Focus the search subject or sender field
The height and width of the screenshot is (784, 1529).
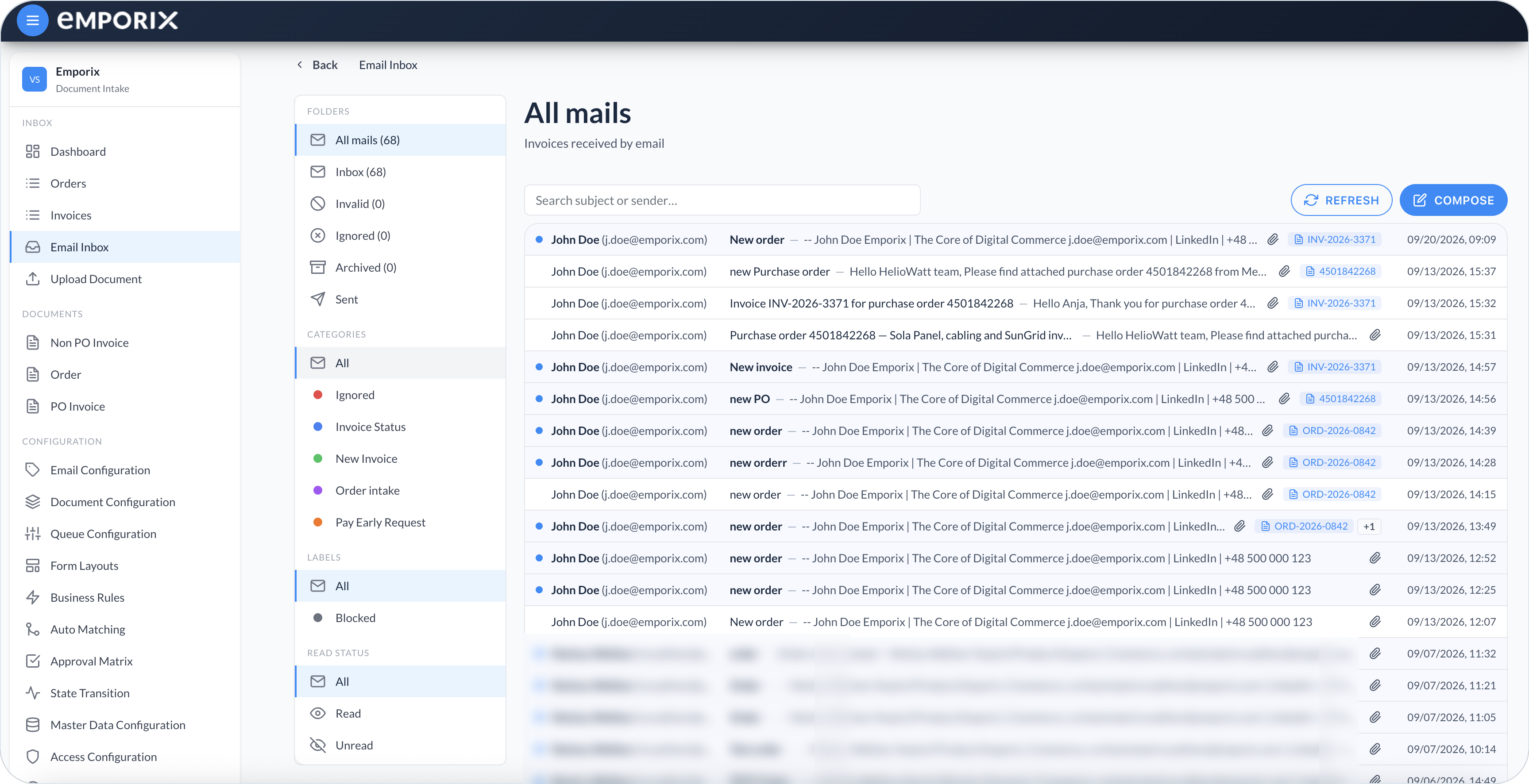click(722, 200)
